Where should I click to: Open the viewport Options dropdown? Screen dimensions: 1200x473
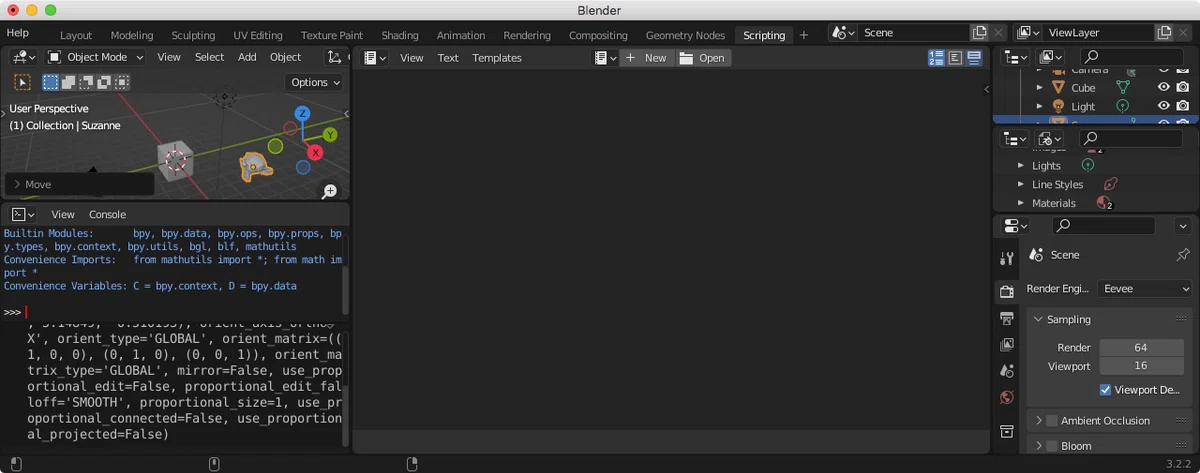click(x=315, y=82)
